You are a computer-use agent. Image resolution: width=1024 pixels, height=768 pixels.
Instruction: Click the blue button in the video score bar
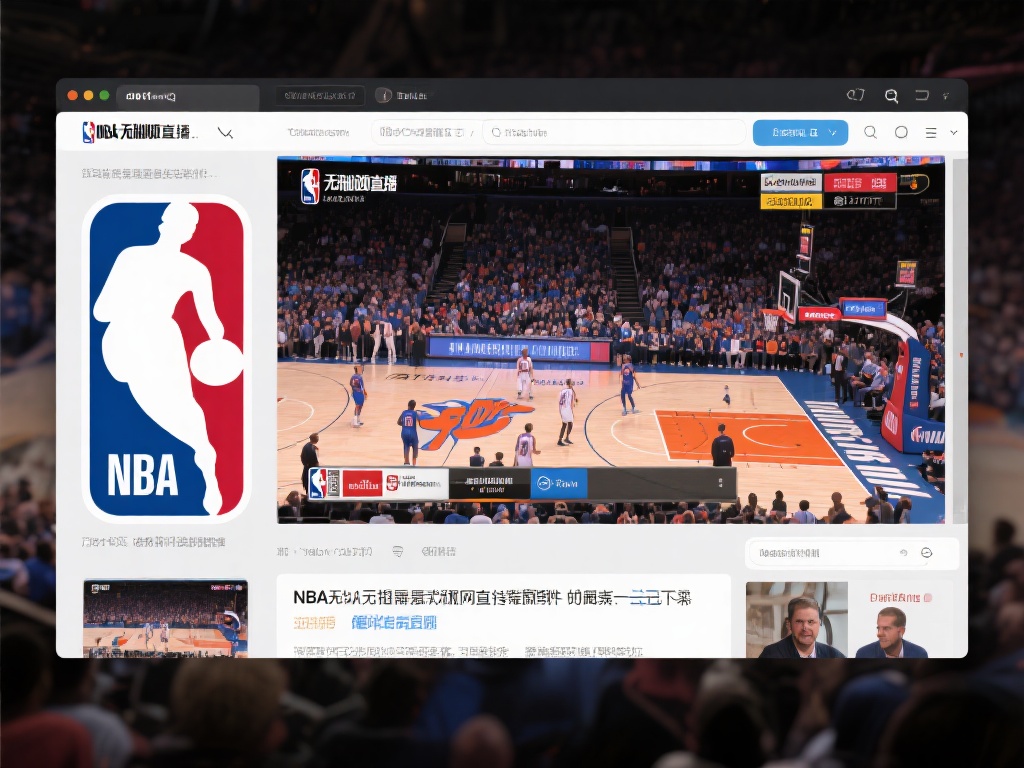tap(558, 483)
